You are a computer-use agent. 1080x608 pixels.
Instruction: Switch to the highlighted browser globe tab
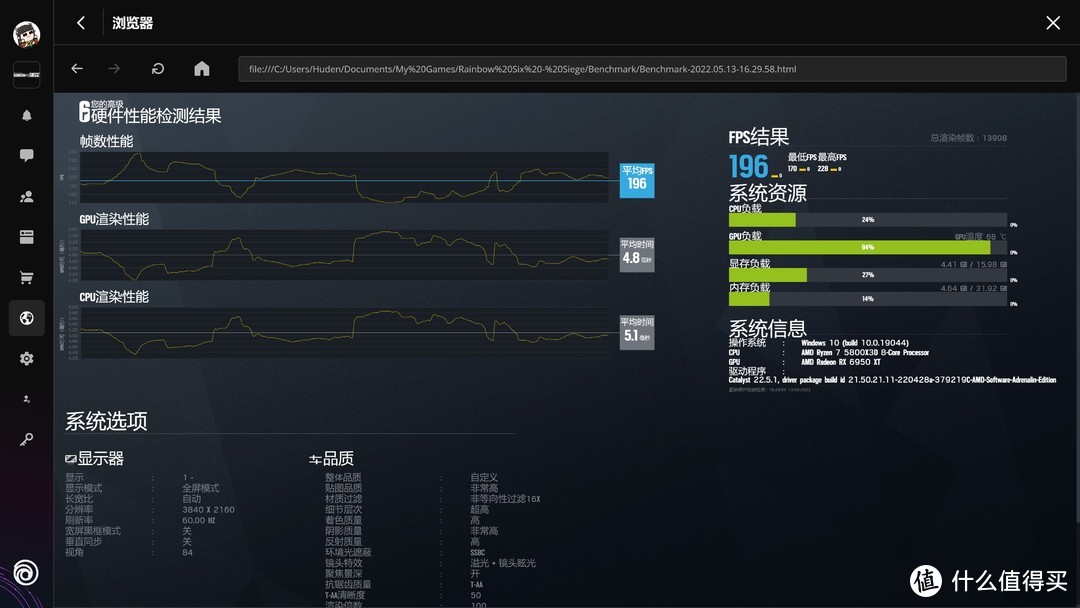(x=26, y=317)
